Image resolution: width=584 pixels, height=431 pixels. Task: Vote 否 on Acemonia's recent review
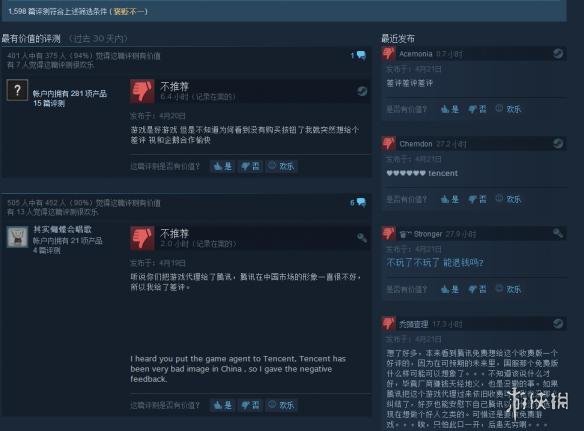(477, 109)
